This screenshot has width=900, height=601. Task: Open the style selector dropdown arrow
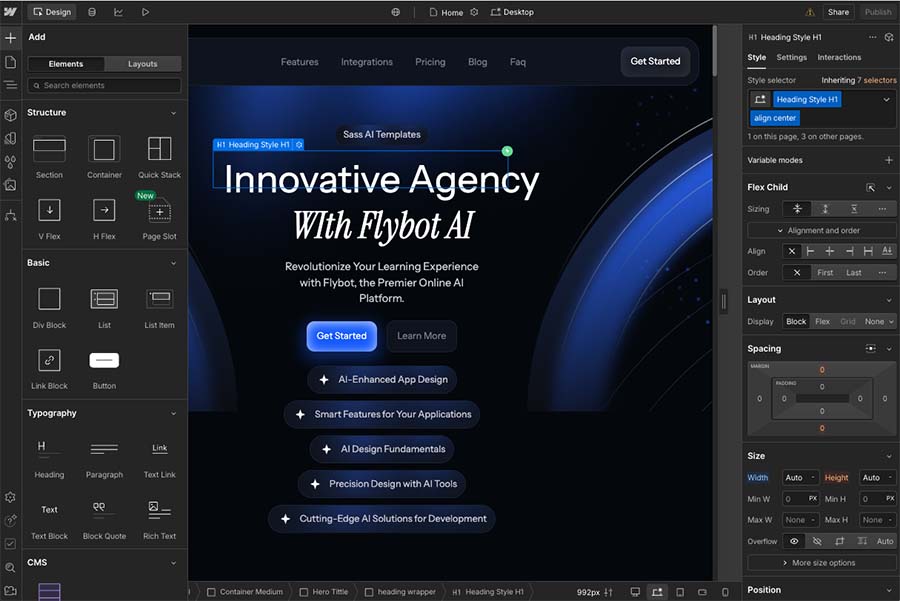point(886,99)
